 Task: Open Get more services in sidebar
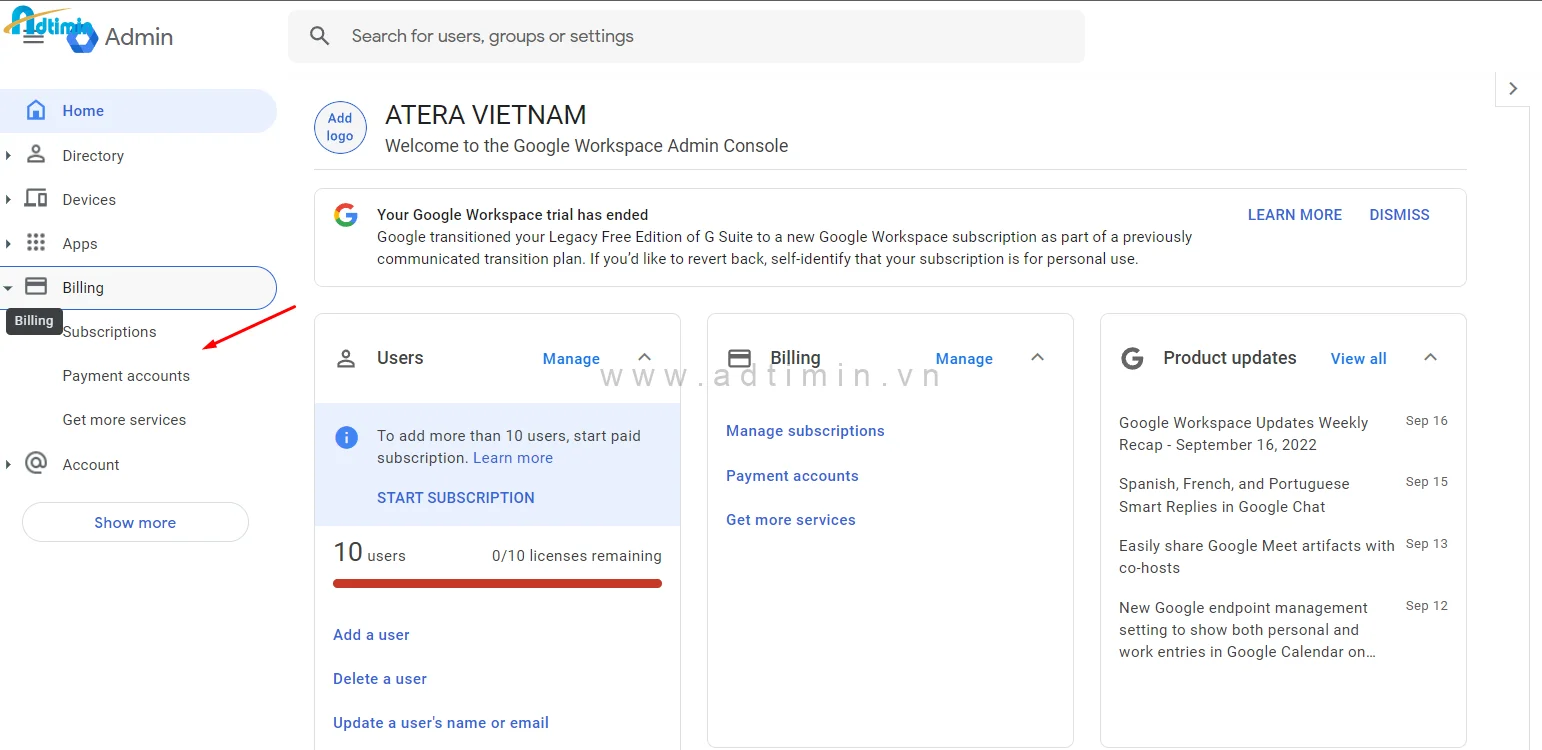coord(124,420)
